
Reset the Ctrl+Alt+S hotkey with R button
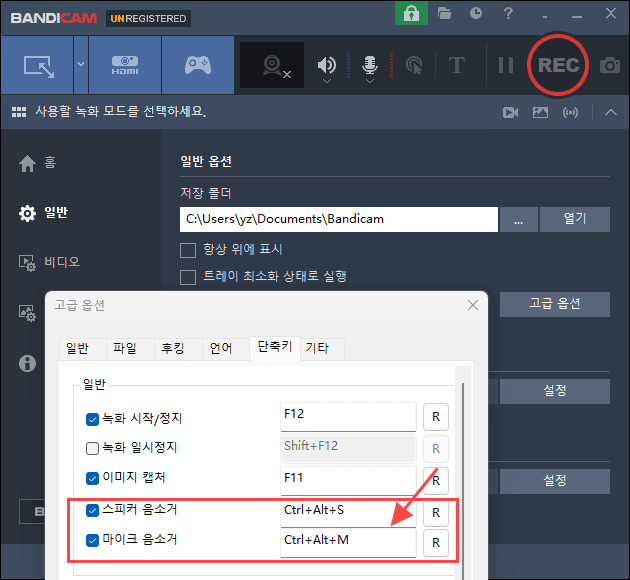coord(436,513)
